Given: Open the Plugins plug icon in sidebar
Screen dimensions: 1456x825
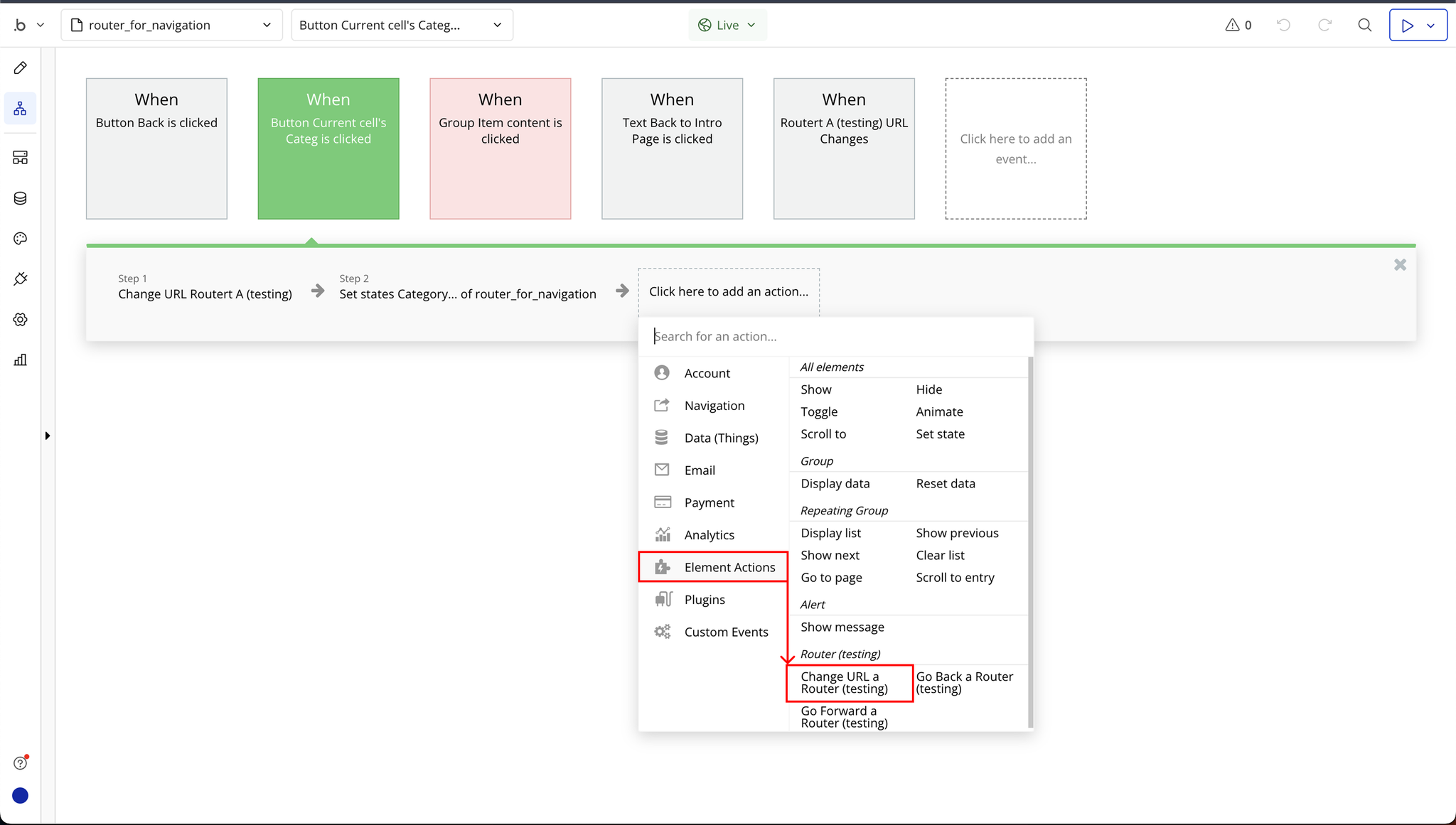Looking at the screenshot, I should (x=20, y=279).
